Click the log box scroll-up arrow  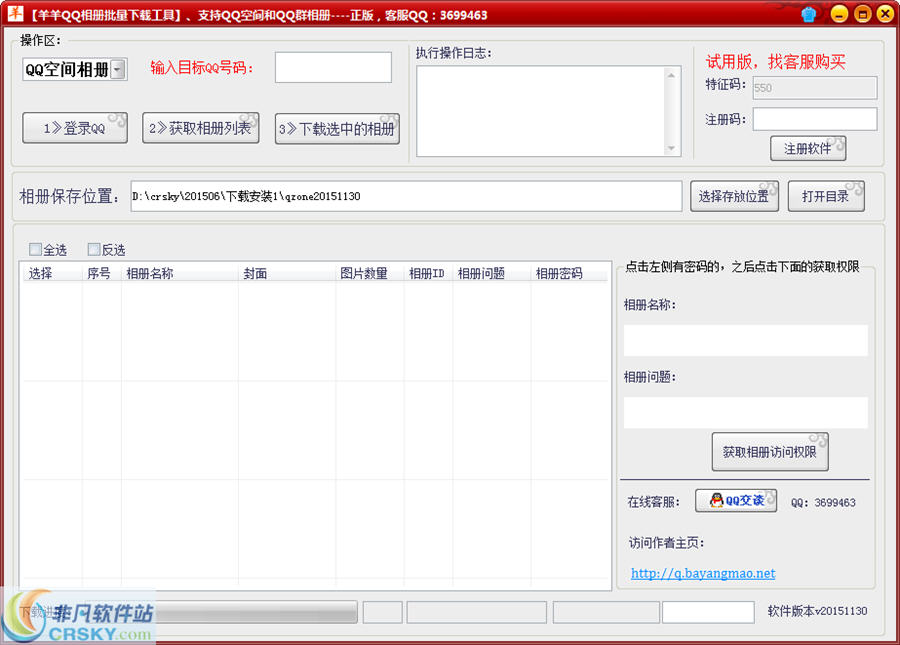[672, 75]
